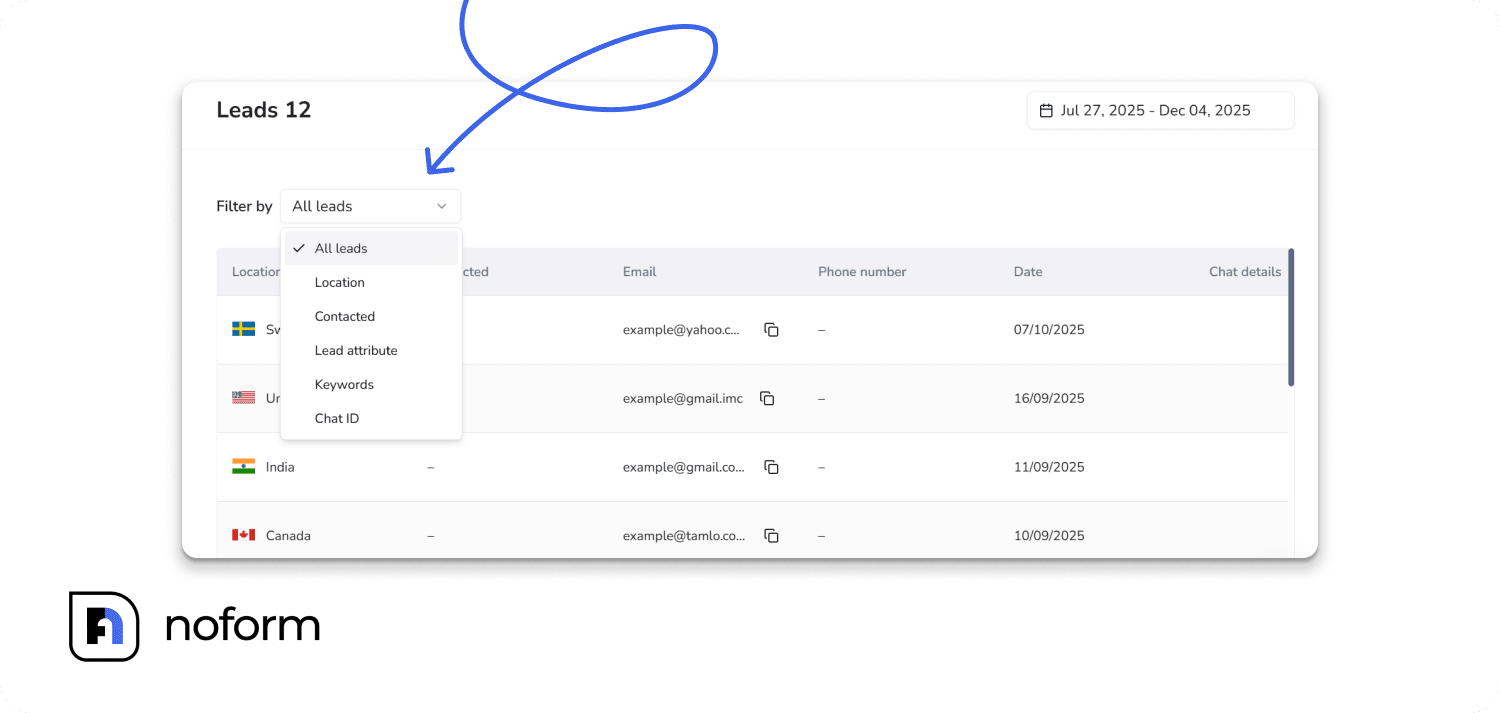Click the checkmark next to All leads
The width and height of the screenshot is (1500, 713).
coord(298,247)
